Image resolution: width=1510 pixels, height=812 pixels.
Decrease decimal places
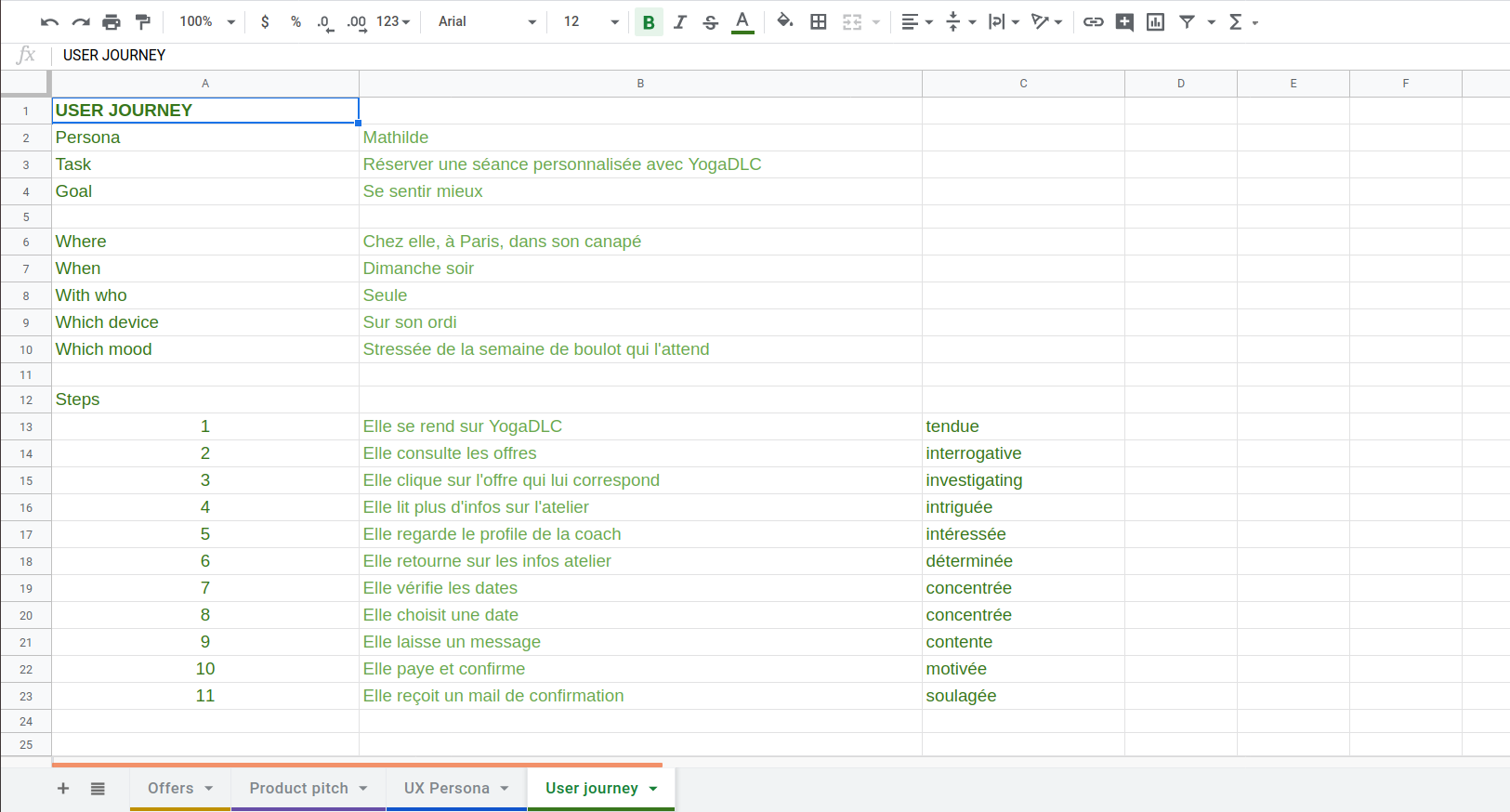(x=325, y=21)
